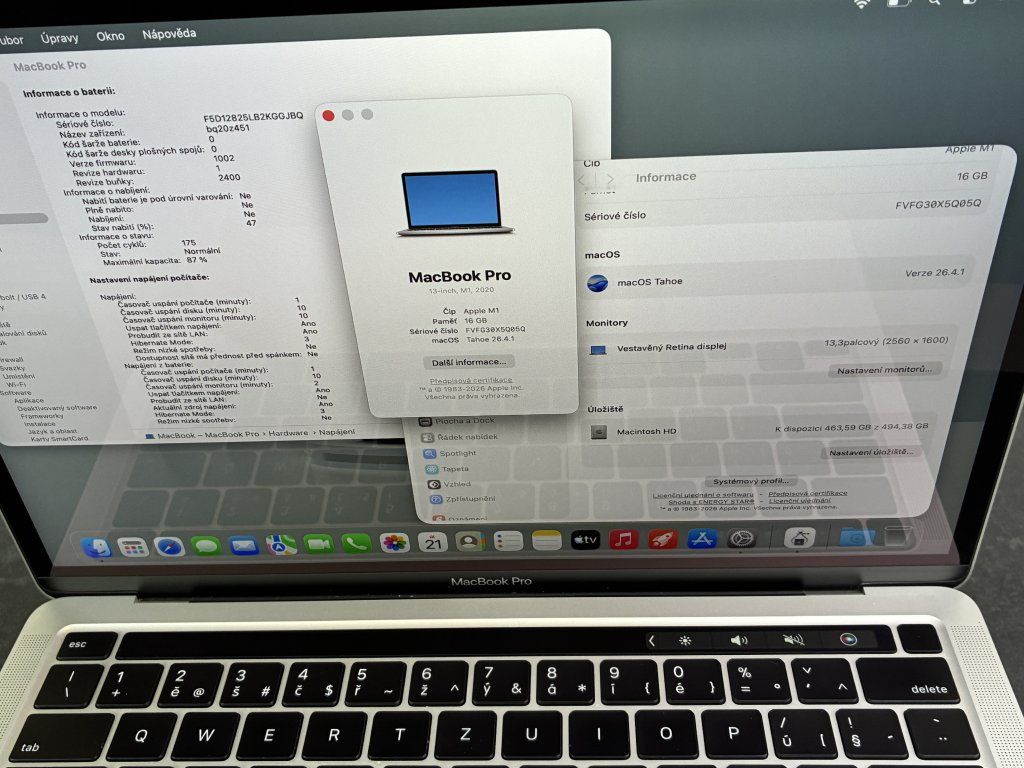The image size is (1024, 768).
Task: Click the battery serial F5D12825LB2KGGJBQ
Action: point(253,117)
